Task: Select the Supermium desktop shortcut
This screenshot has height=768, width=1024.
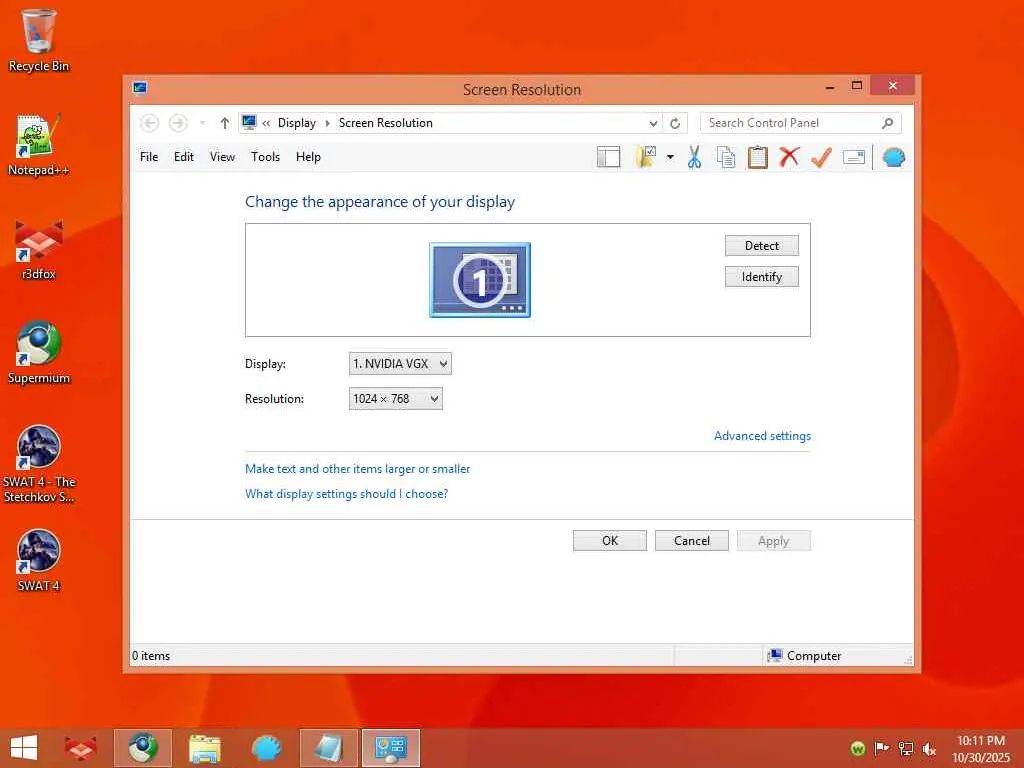Action: [x=39, y=353]
